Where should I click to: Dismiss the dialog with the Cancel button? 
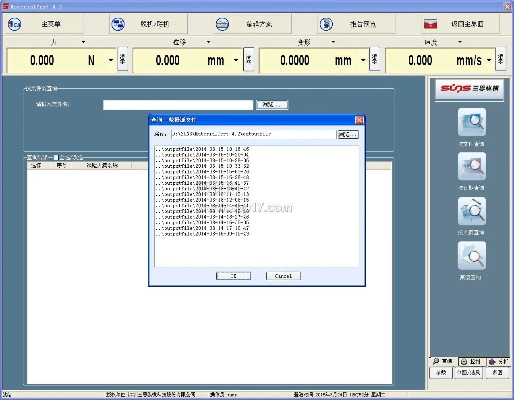pyautogui.click(x=283, y=276)
